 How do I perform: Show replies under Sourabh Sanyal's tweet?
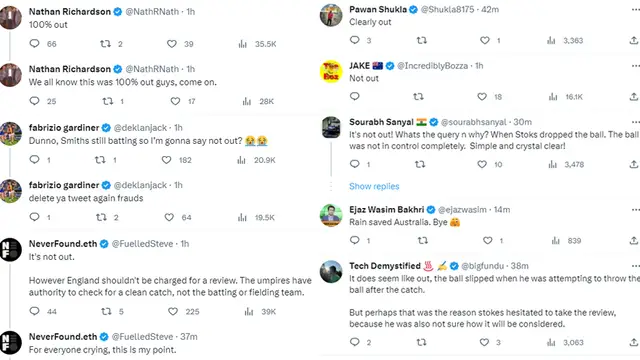pos(374,186)
